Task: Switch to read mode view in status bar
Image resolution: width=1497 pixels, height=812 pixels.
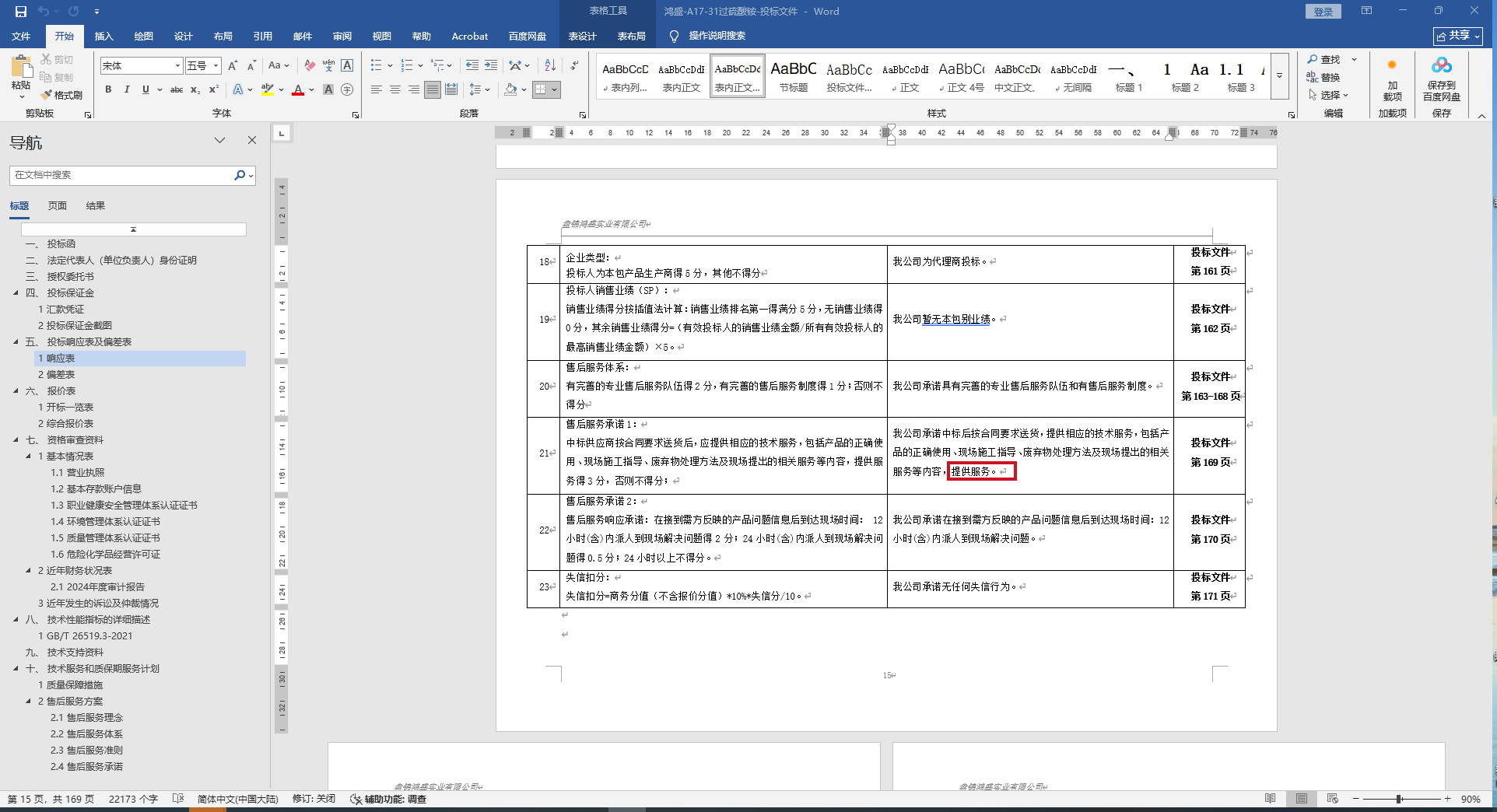Action: point(1270,799)
